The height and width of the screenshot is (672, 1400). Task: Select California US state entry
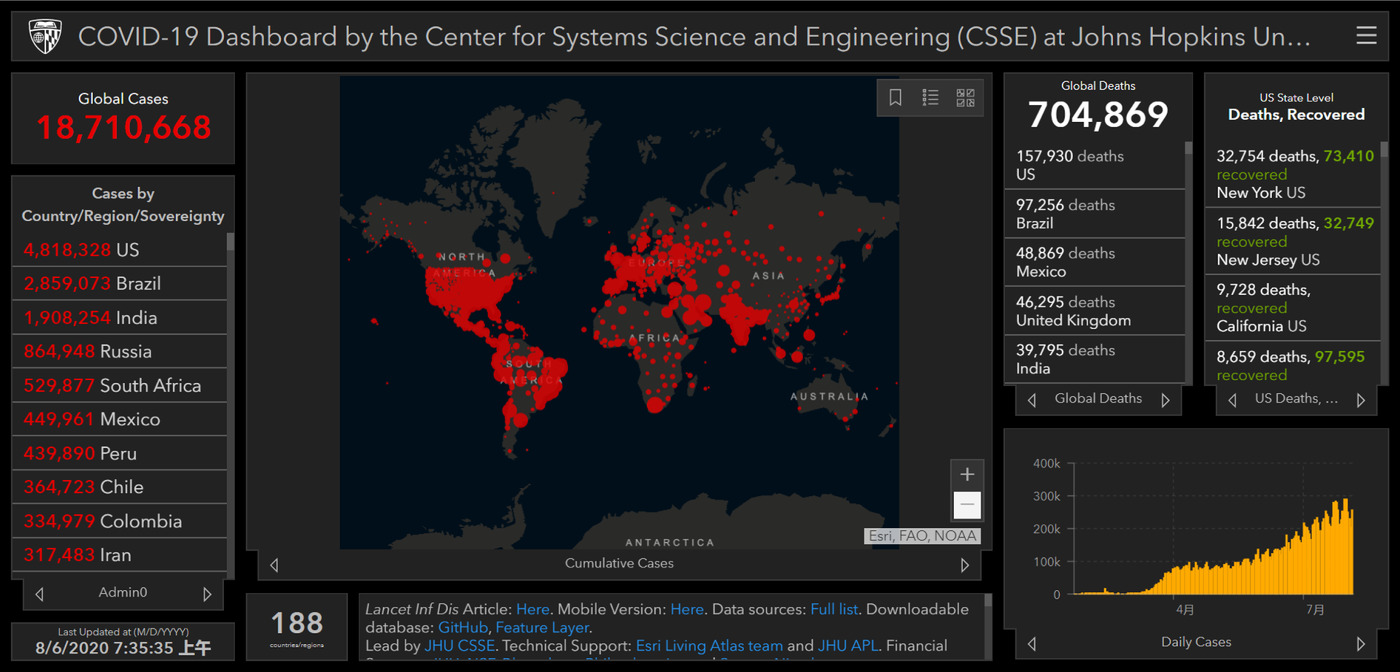coord(1292,308)
